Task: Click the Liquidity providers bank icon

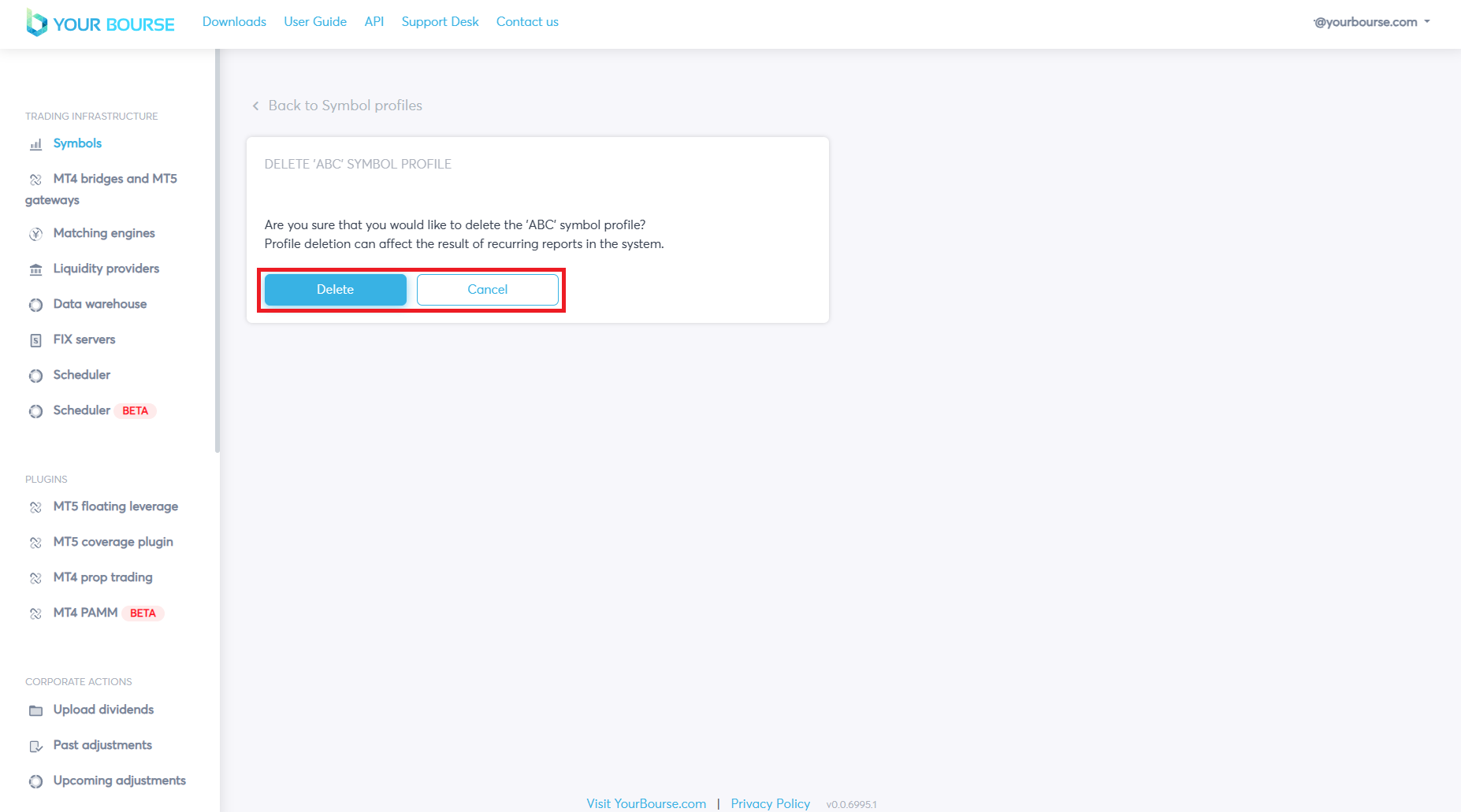Action: 35,269
